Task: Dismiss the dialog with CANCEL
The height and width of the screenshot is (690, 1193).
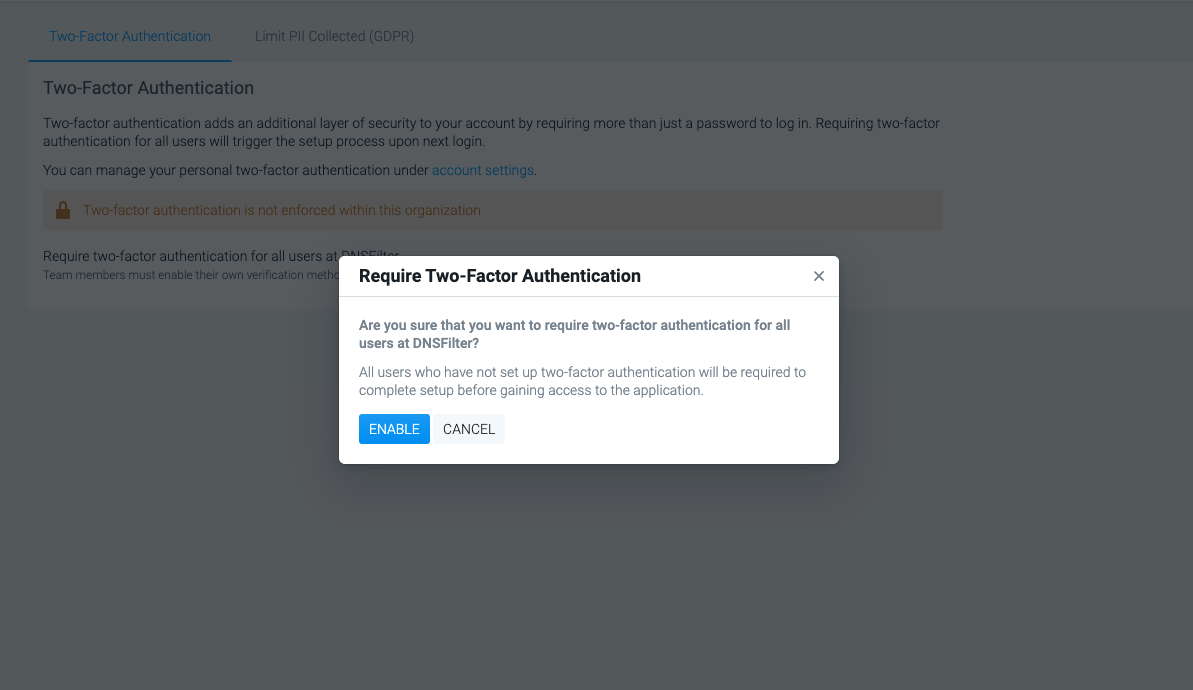Action: click(469, 429)
